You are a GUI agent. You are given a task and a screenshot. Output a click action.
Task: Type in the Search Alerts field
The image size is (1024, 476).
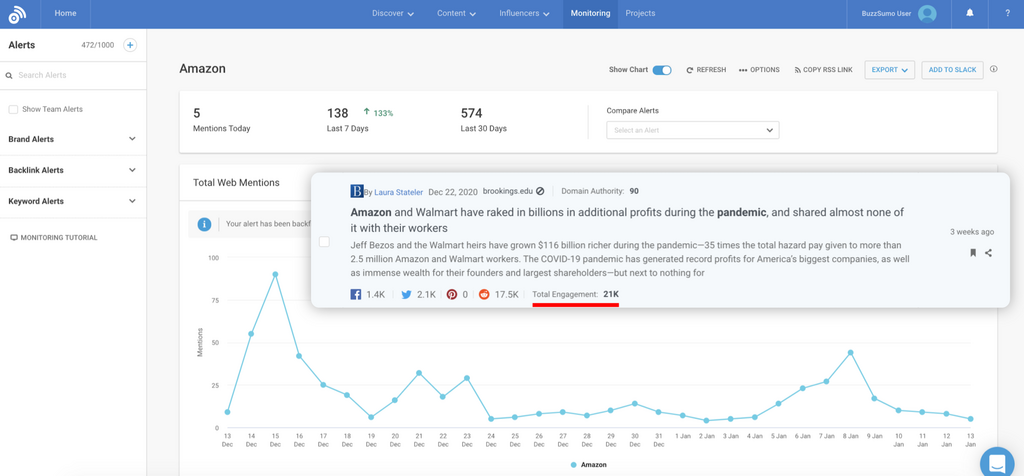(75, 75)
